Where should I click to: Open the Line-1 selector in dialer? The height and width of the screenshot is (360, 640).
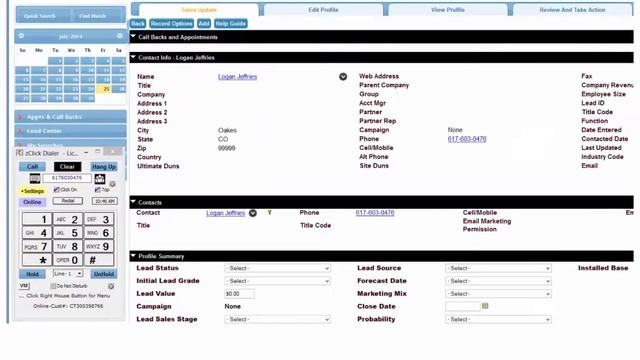68,273
